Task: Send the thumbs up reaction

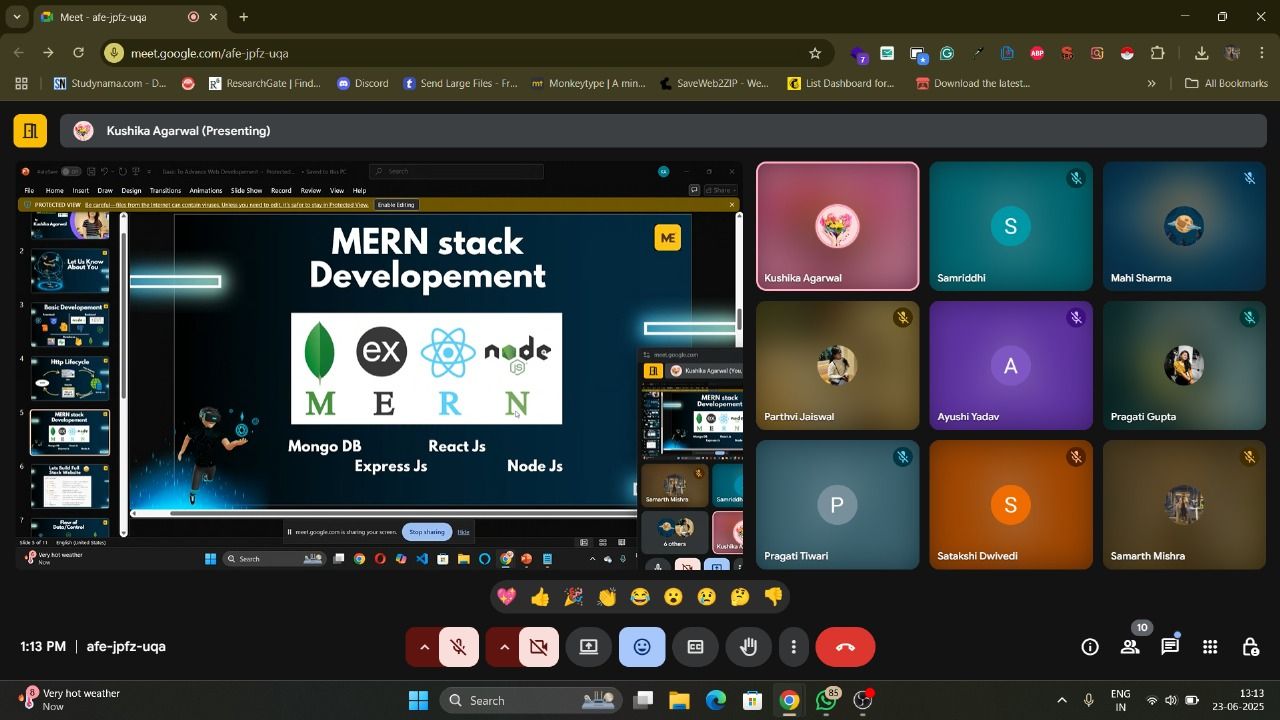Action: pyautogui.click(x=540, y=597)
